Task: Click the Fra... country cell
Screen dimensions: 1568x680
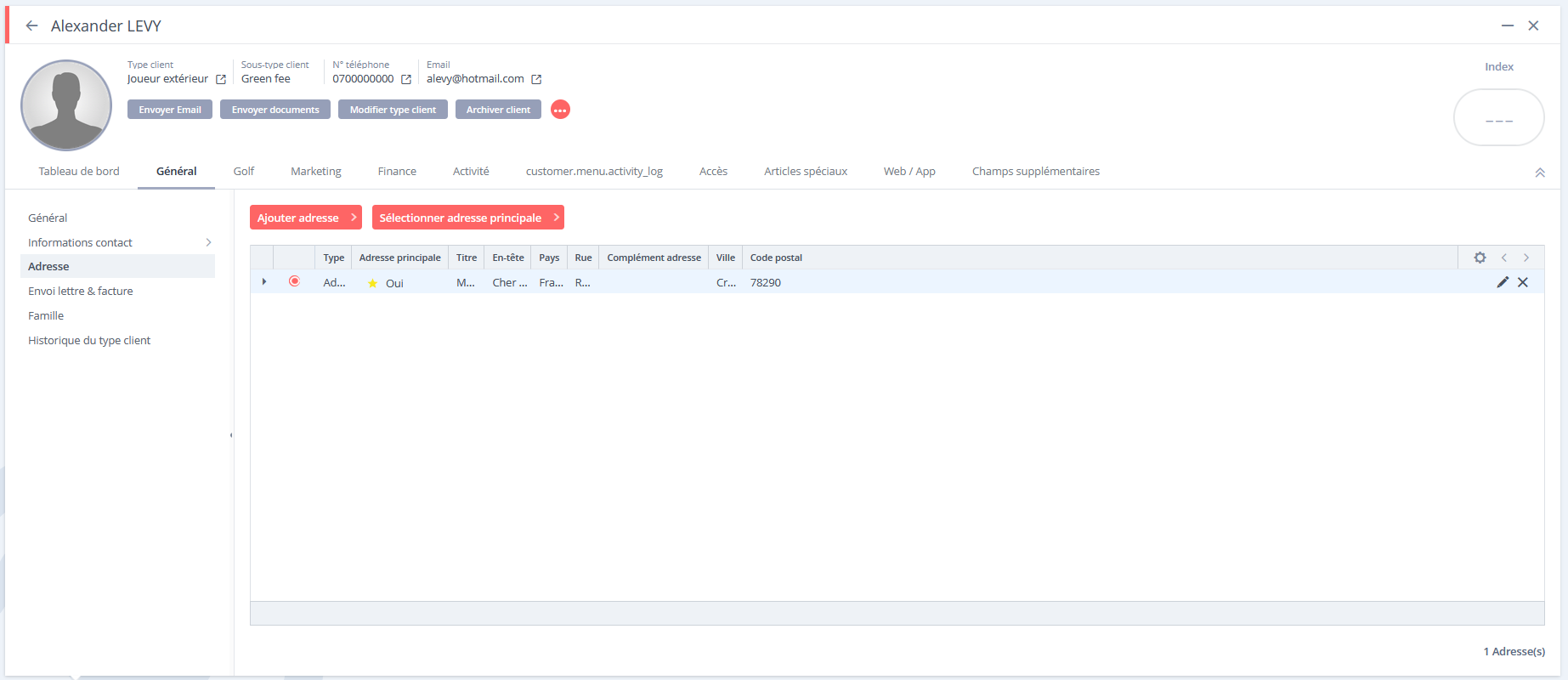Action: click(552, 282)
